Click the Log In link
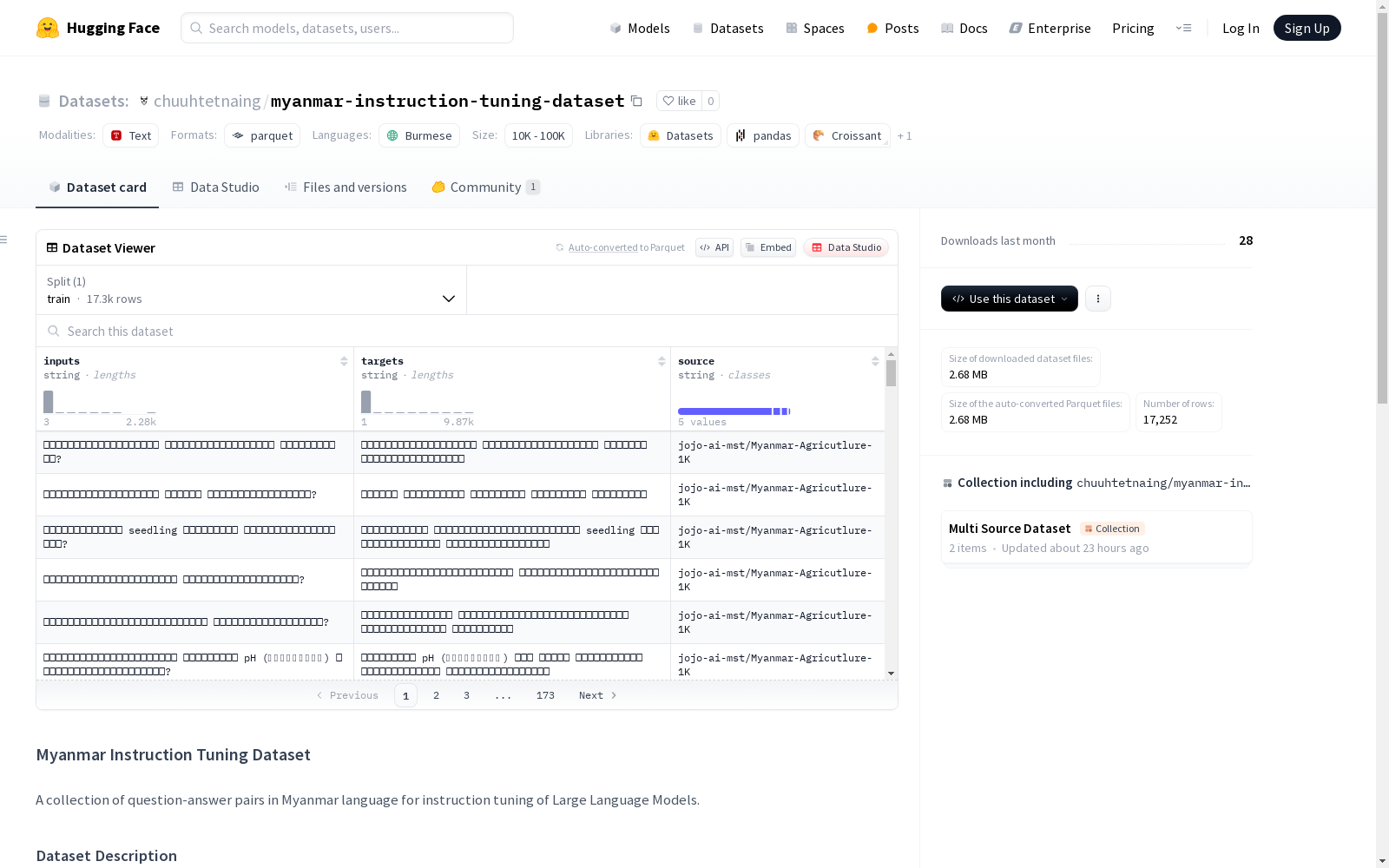Image resolution: width=1389 pixels, height=868 pixels. [x=1241, y=28]
